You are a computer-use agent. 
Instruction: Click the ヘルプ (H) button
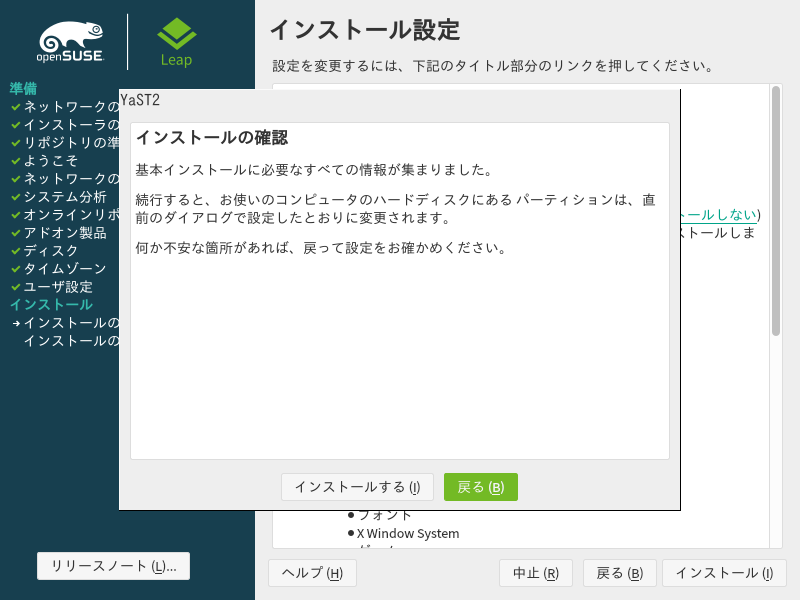point(312,573)
